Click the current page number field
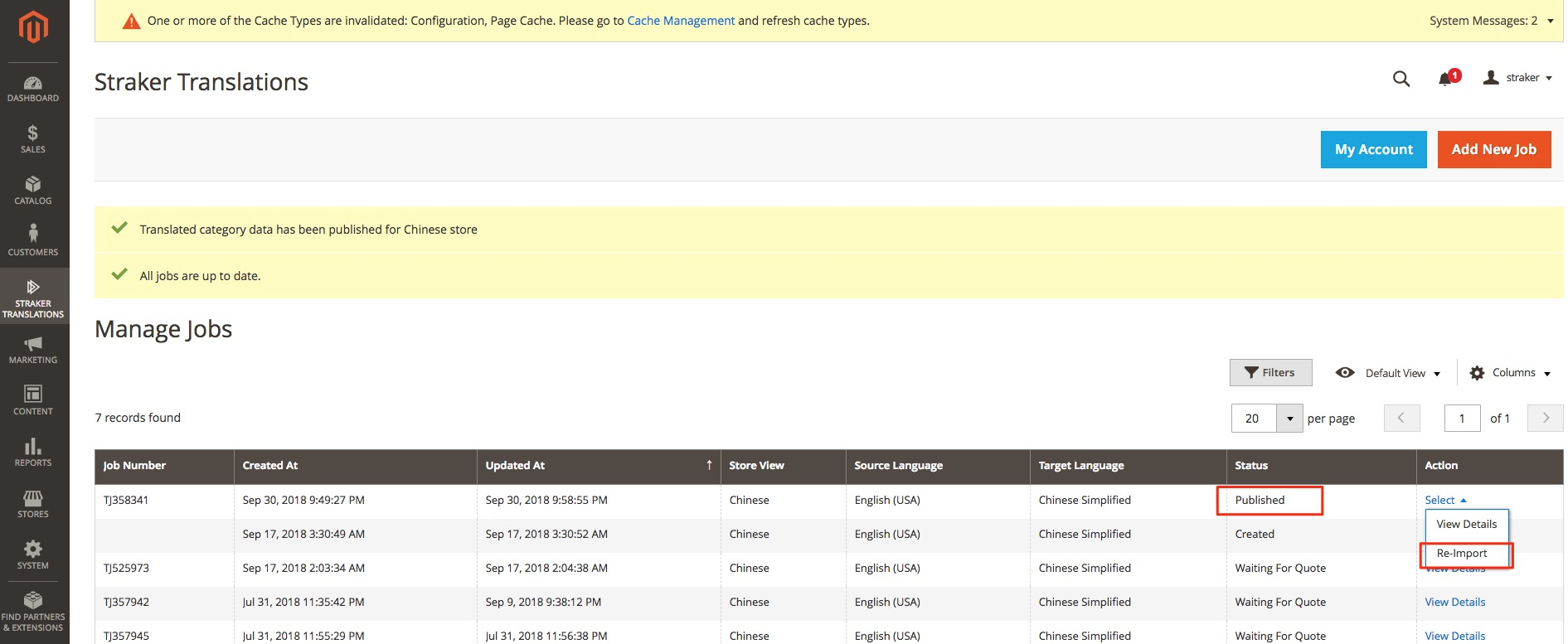The width and height of the screenshot is (1568, 644). click(1461, 419)
